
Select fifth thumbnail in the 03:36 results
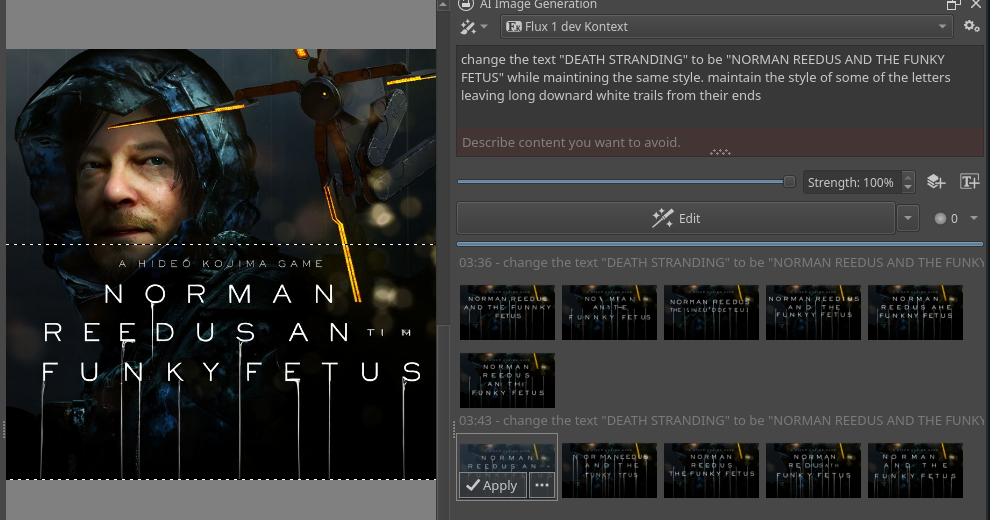click(x=915, y=312)
